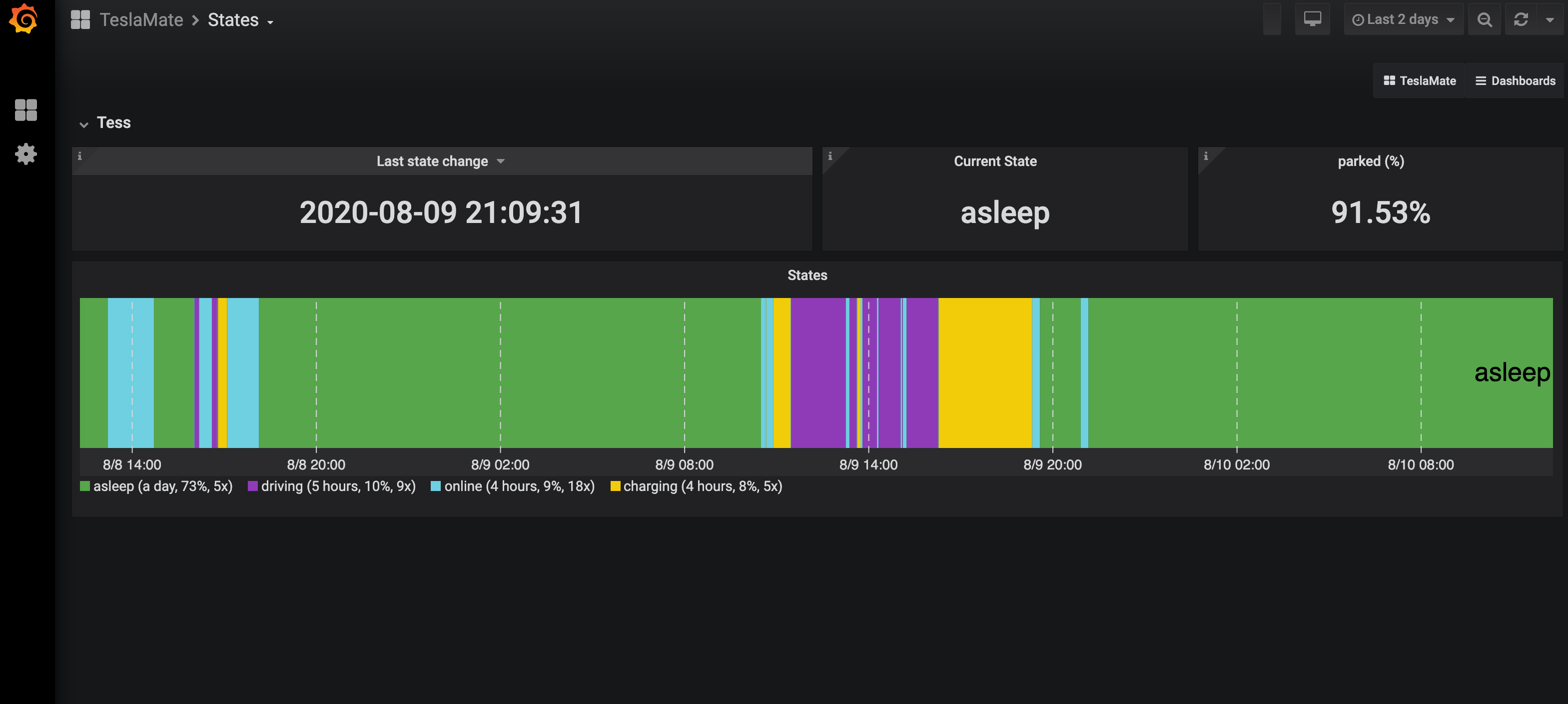Show info for Current State panel
1568x704 pixels.
(x=829, y=156)
